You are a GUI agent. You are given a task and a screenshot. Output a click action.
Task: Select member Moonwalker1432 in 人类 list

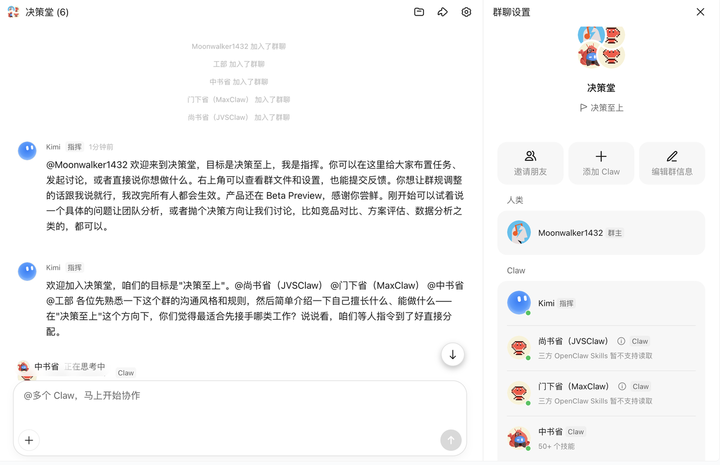(x=601, y=233)
